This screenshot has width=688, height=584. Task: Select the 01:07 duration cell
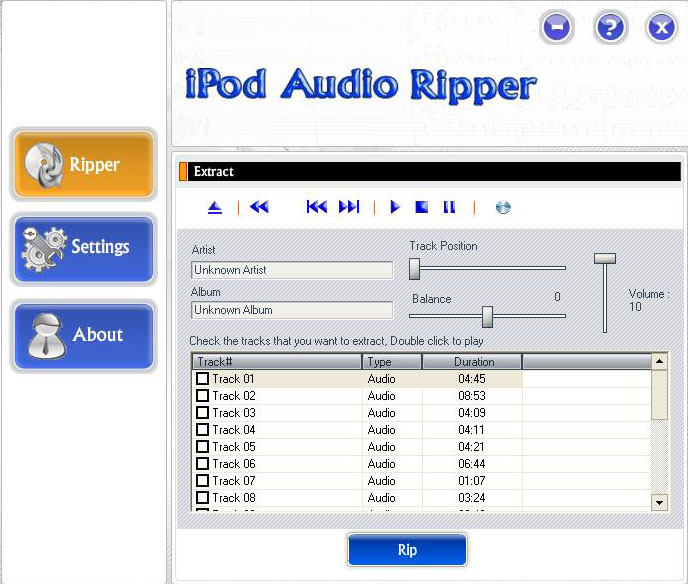[472, 480]
